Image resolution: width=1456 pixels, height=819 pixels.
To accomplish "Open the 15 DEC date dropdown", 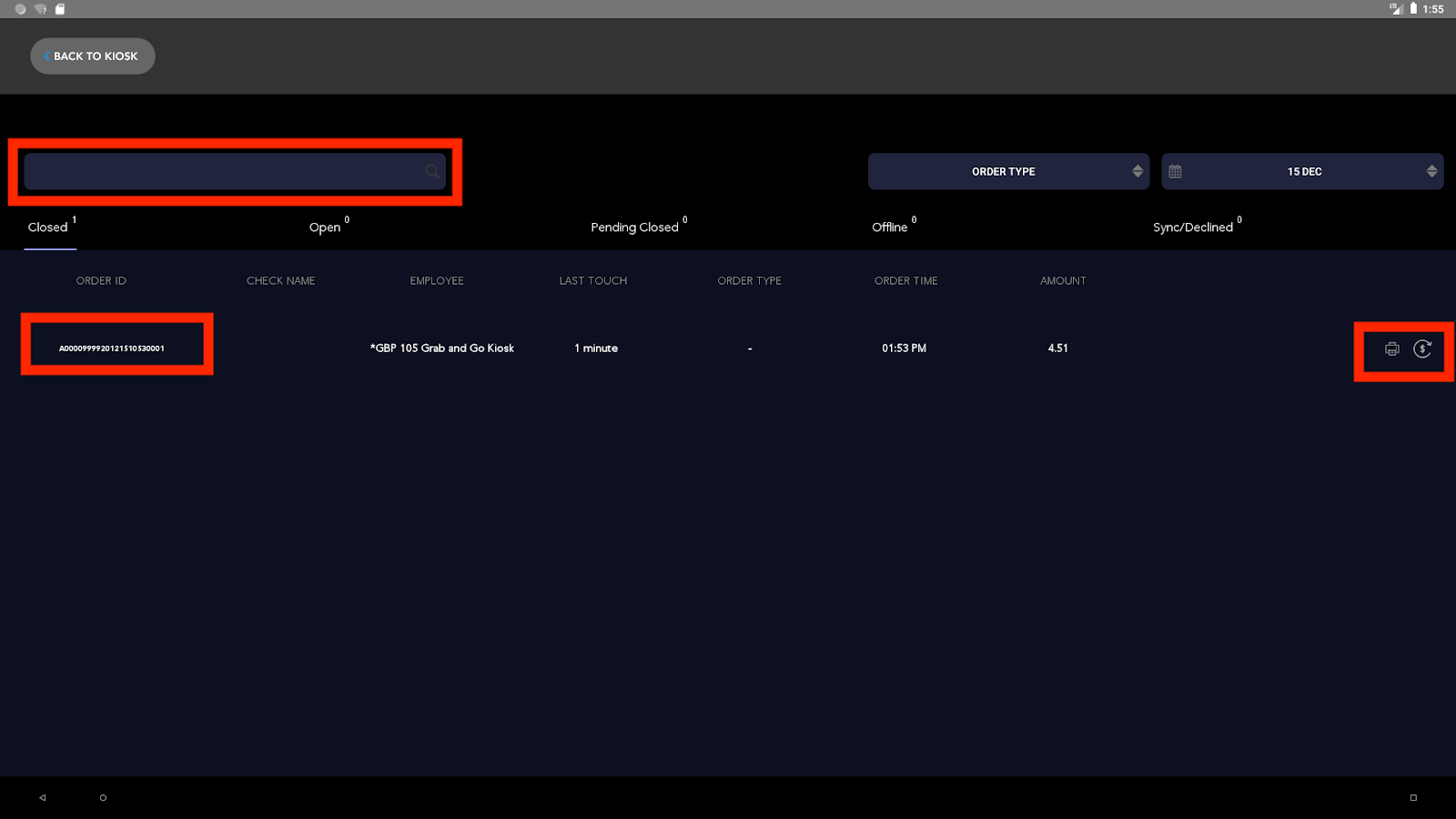I will [1303, 171].
